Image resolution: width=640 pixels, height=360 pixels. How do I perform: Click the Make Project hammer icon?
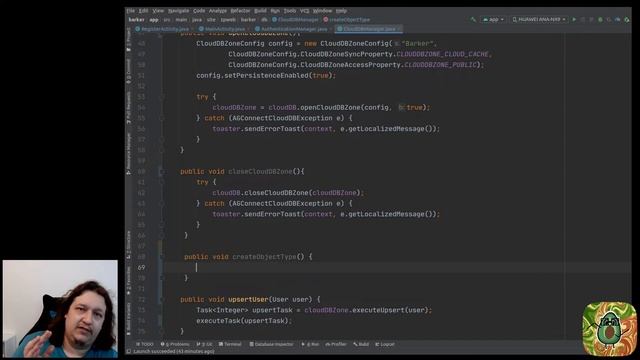pyautogui.click(x=473, y=20)
